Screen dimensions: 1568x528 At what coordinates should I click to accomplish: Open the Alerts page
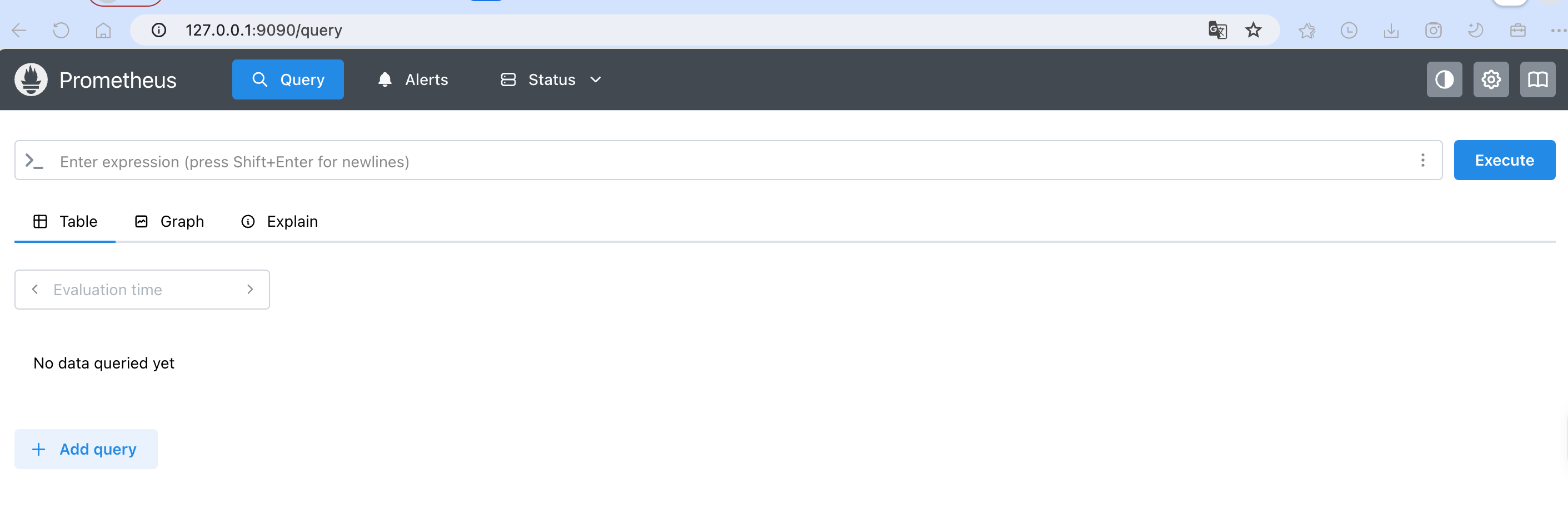(413, 80)
